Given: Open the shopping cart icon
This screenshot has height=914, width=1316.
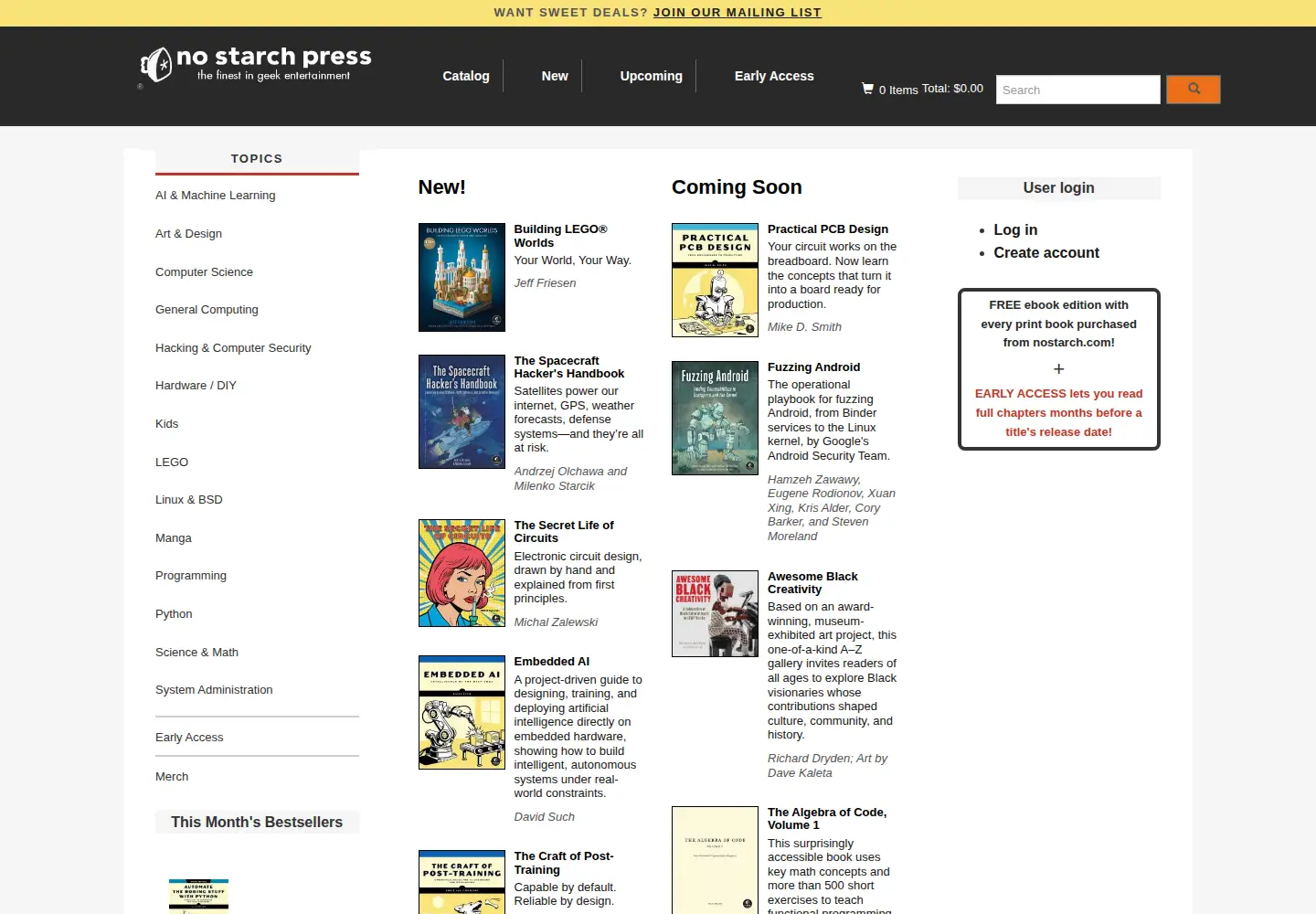Looking at the screenshot, I should click(867, 89).
